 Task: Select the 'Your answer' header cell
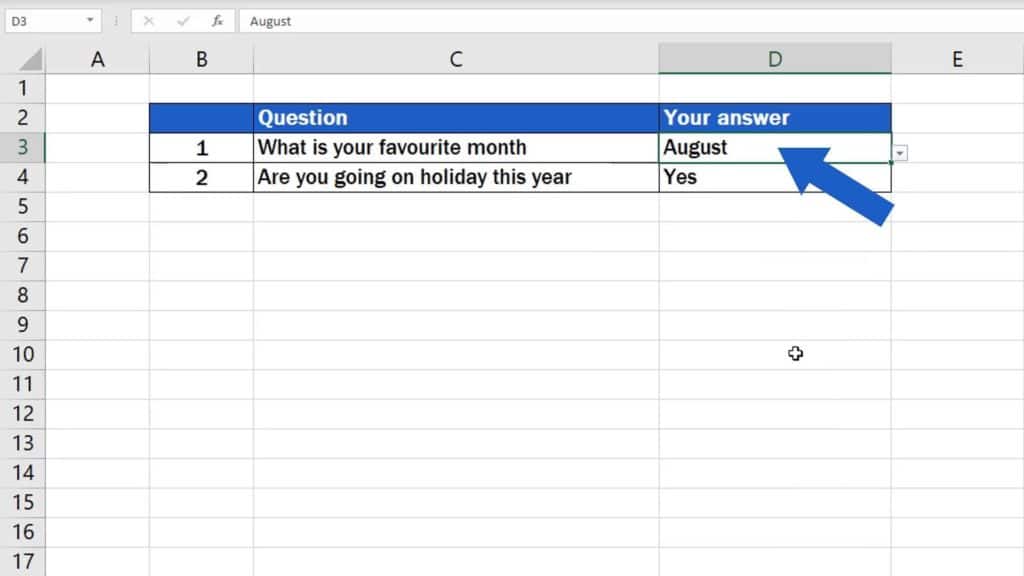[x=774, y=117]
